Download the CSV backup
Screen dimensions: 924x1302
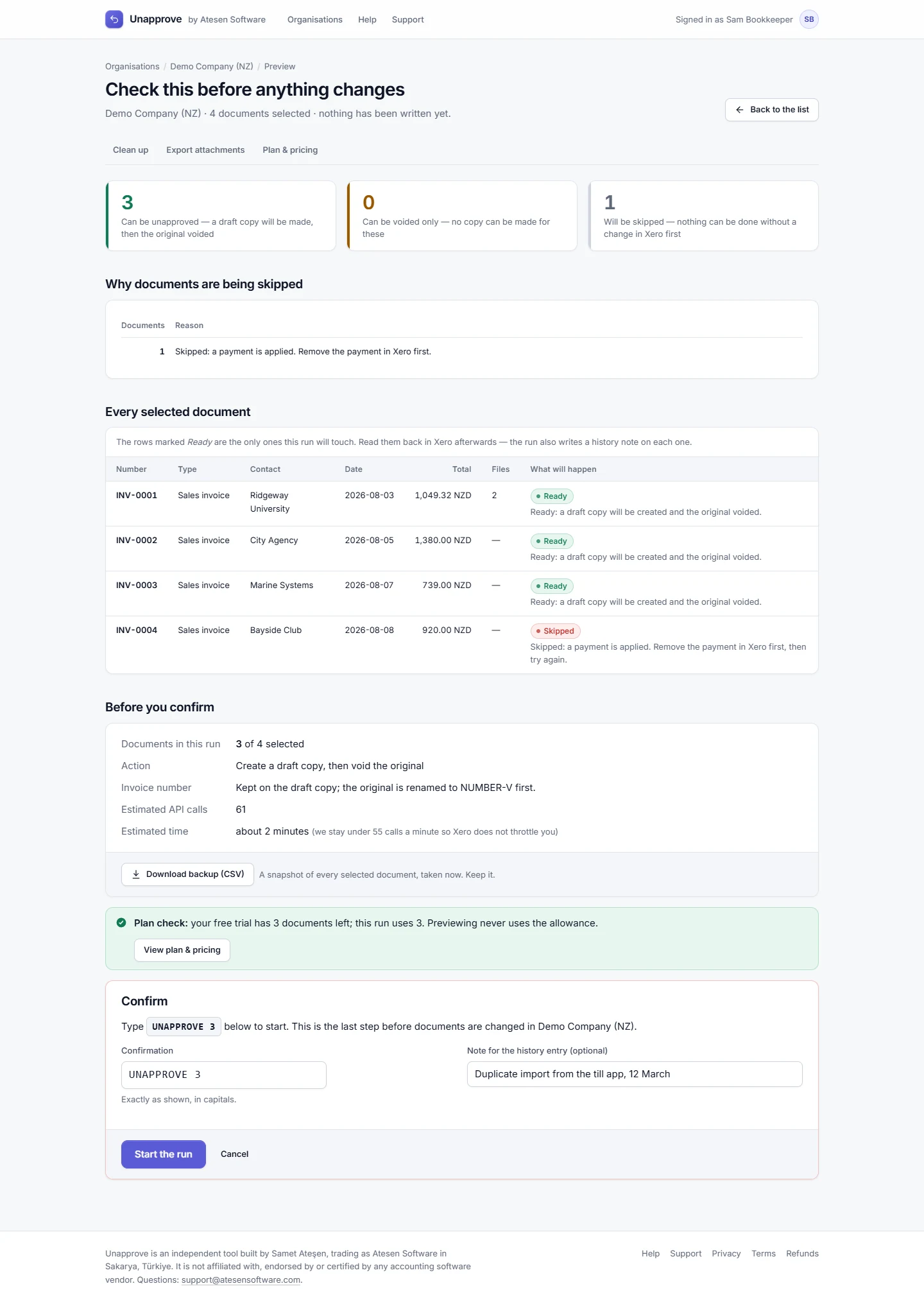187,874
